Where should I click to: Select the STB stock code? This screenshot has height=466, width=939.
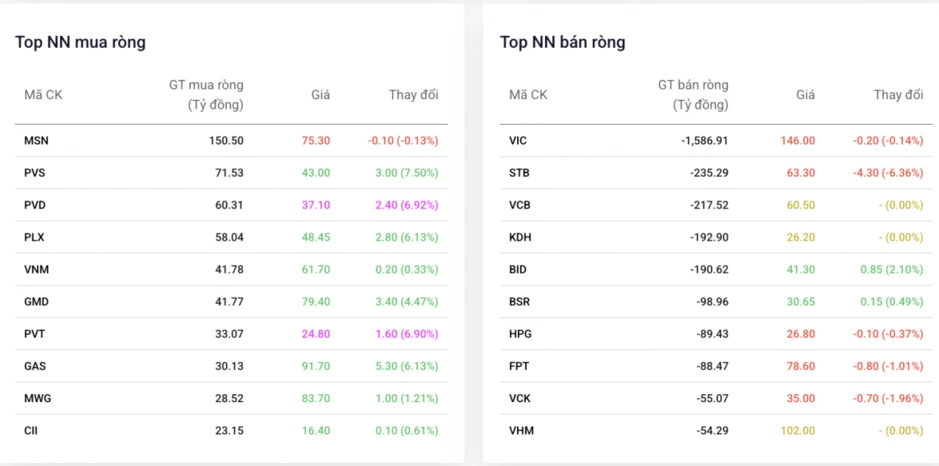coord(519,173)
